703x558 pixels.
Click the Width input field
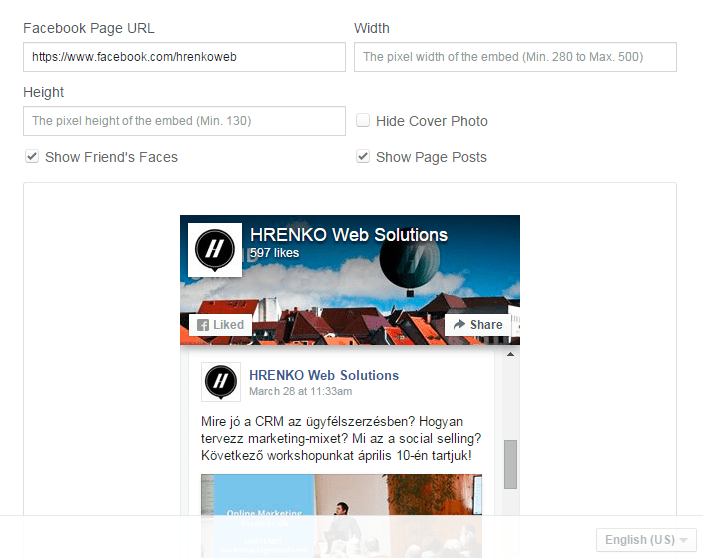click(515, 57)
